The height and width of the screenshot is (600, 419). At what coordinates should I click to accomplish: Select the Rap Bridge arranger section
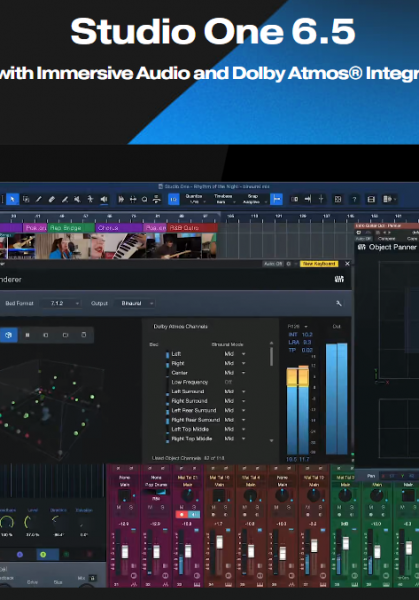(71, 228)
